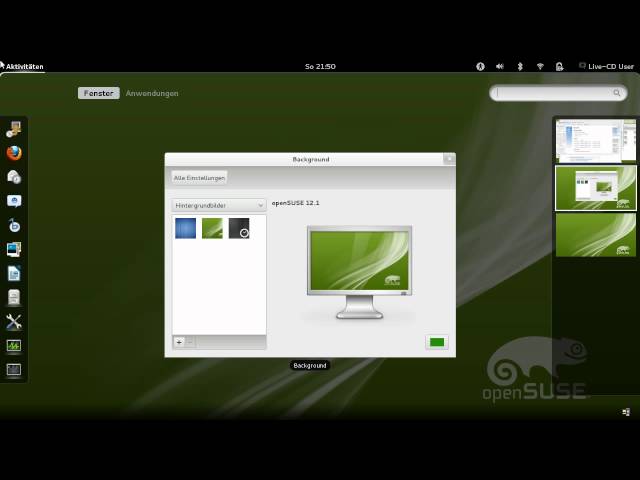The width and height of the screenshot is (640, 480).
Task: Open the green background color picker
Action: (437, 342)
